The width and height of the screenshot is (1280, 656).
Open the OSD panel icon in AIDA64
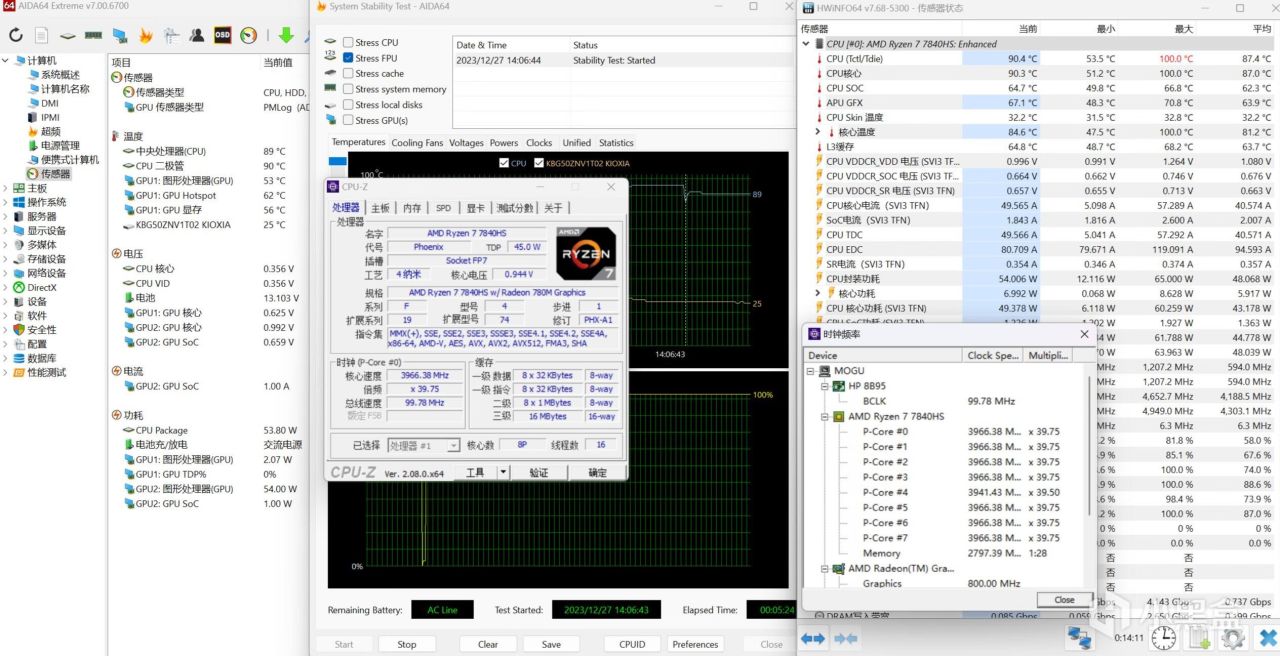tap(223, 35)
